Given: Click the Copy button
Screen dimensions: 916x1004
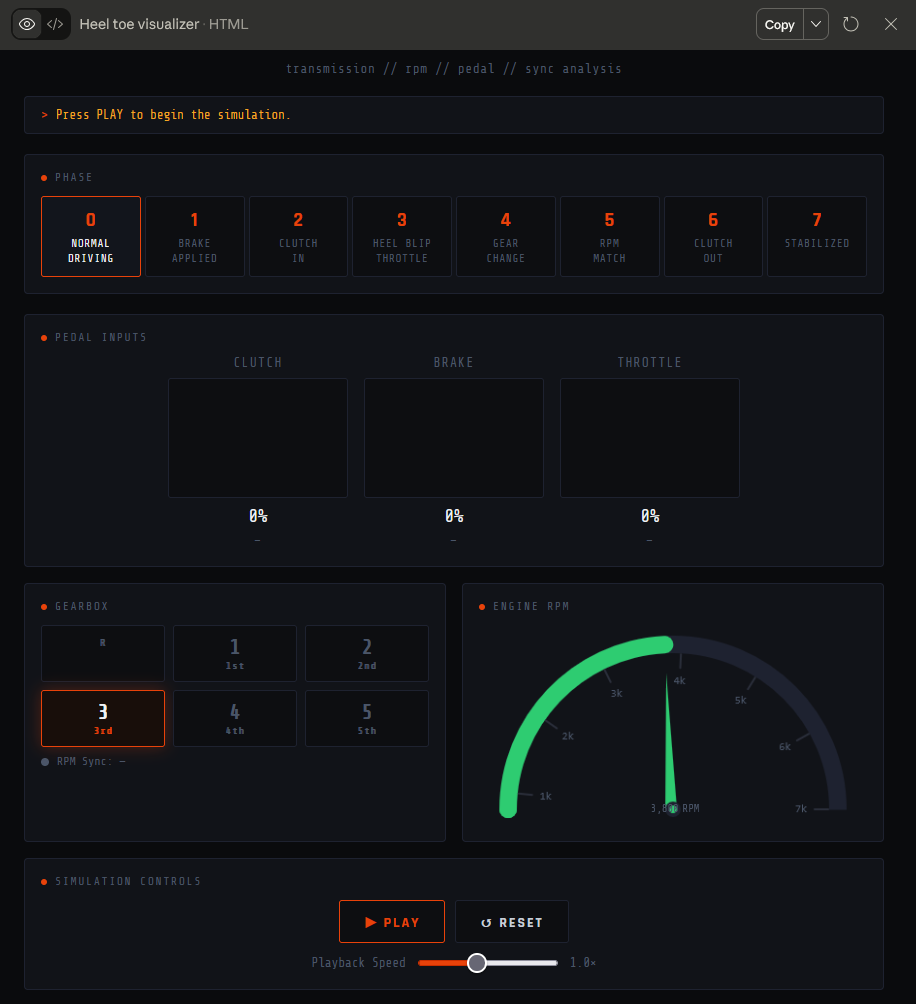Looking at the screenshot, I should click(x=779, y=24).
